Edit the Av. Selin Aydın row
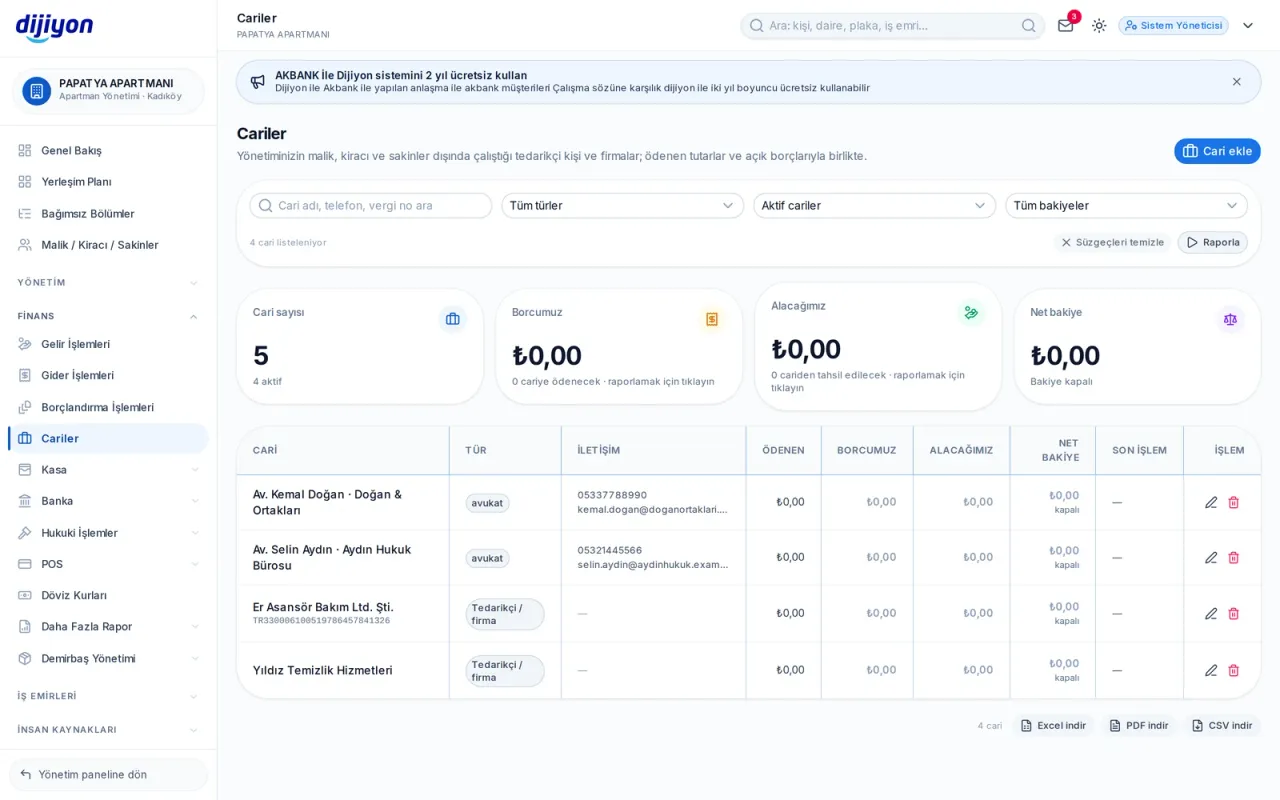 pyautogui.click(x=1211, y=557)
